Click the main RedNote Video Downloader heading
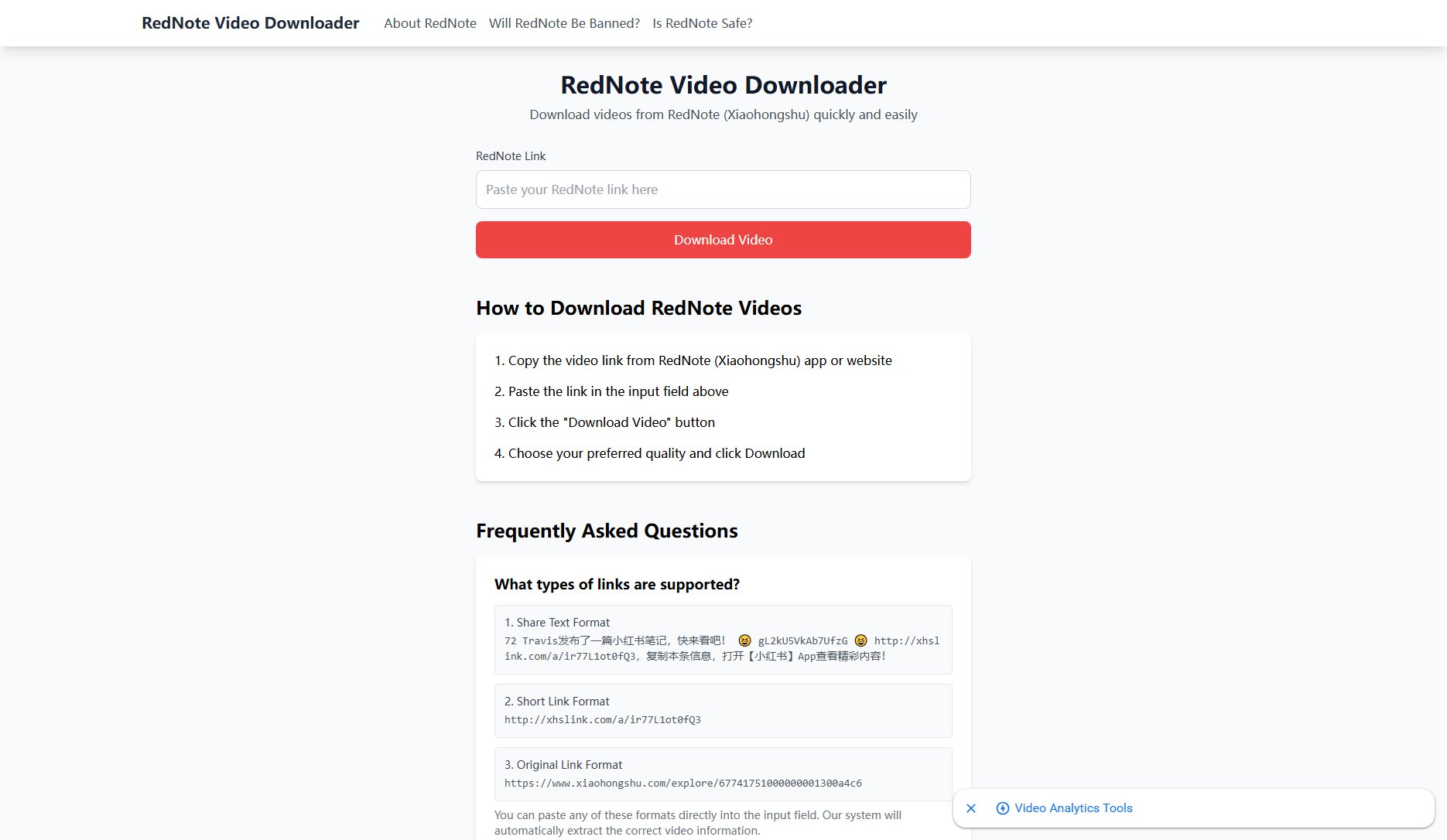1447x840 pixels. coord(723,85)
